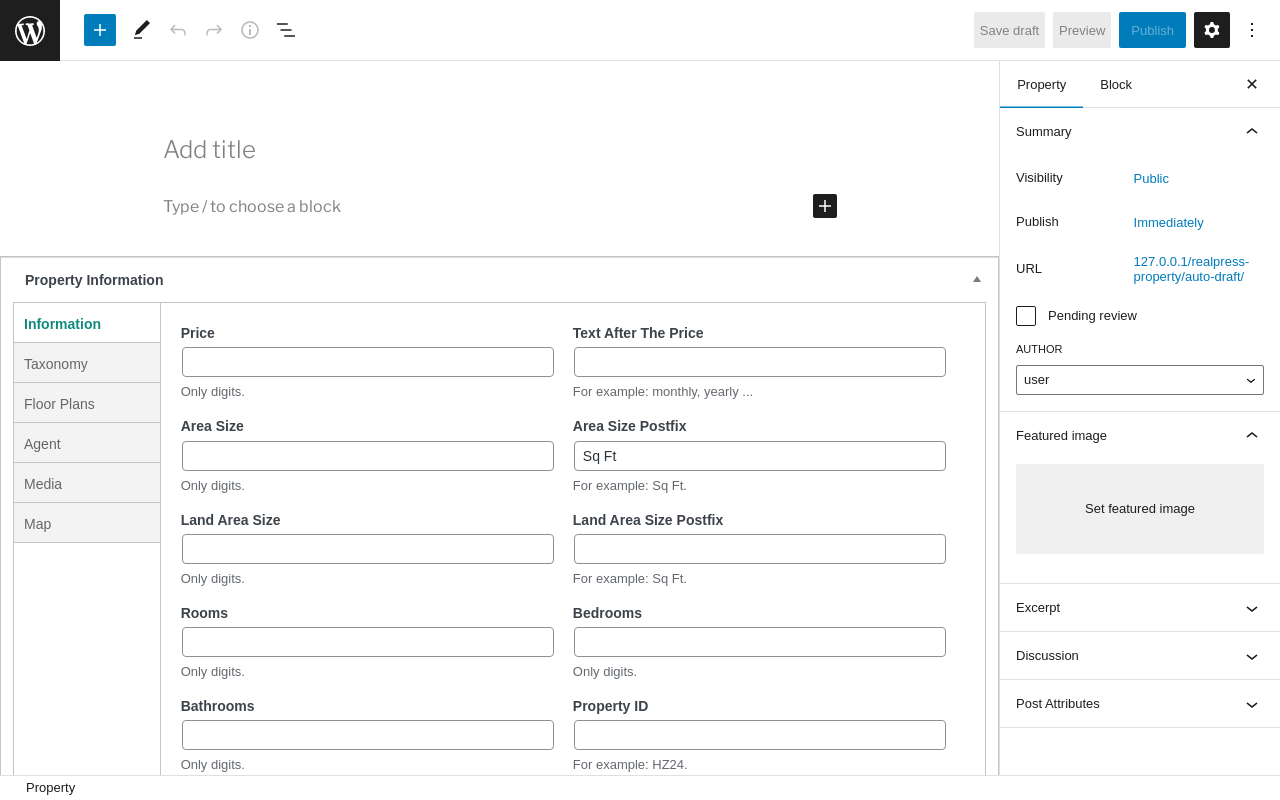
Task: Click the blue Publish button
Action: click(x=1152, y=30)
